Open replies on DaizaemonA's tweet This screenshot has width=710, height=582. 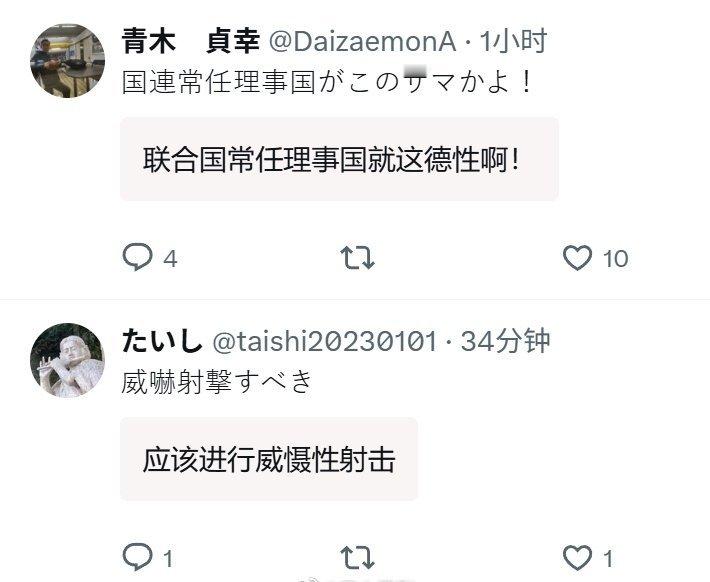(x=137, y=257)
